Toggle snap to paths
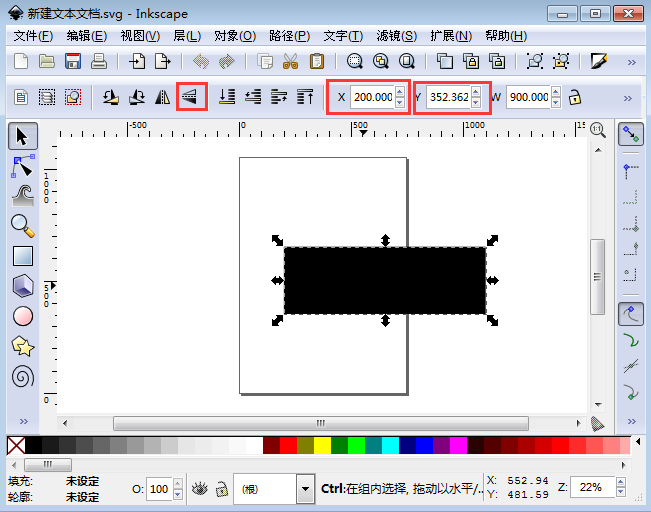Viewport: 651px width, 512px height. click(x=631, y=341)
